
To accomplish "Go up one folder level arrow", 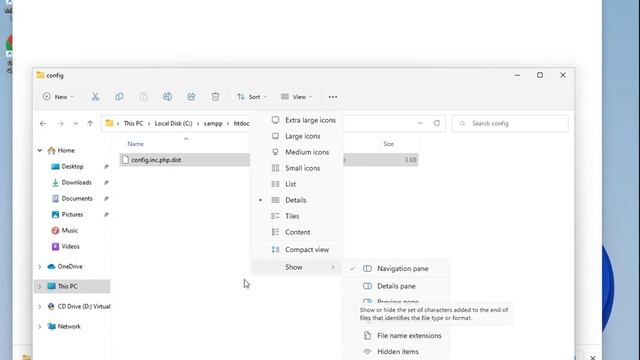I will click(90, 123).
